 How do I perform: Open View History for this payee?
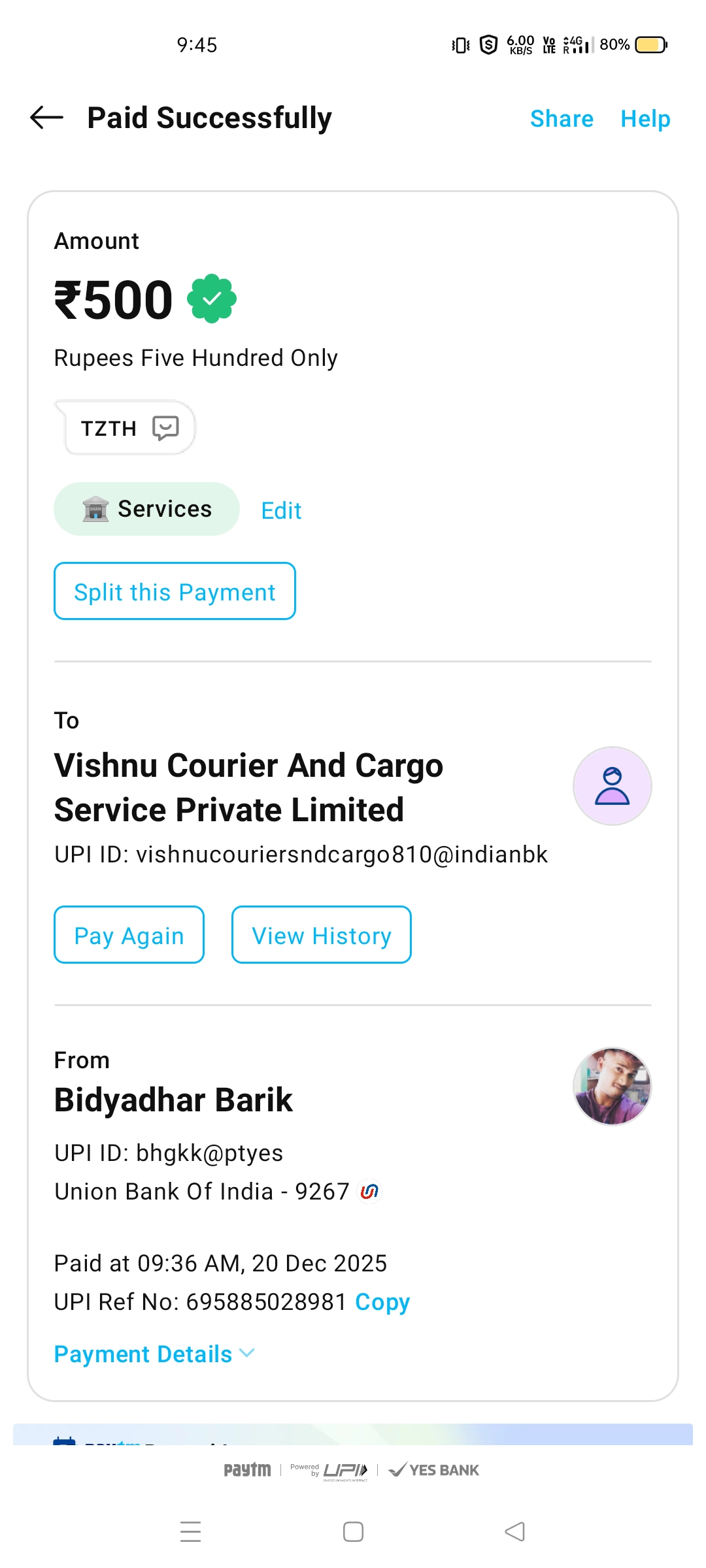(321, 935)
